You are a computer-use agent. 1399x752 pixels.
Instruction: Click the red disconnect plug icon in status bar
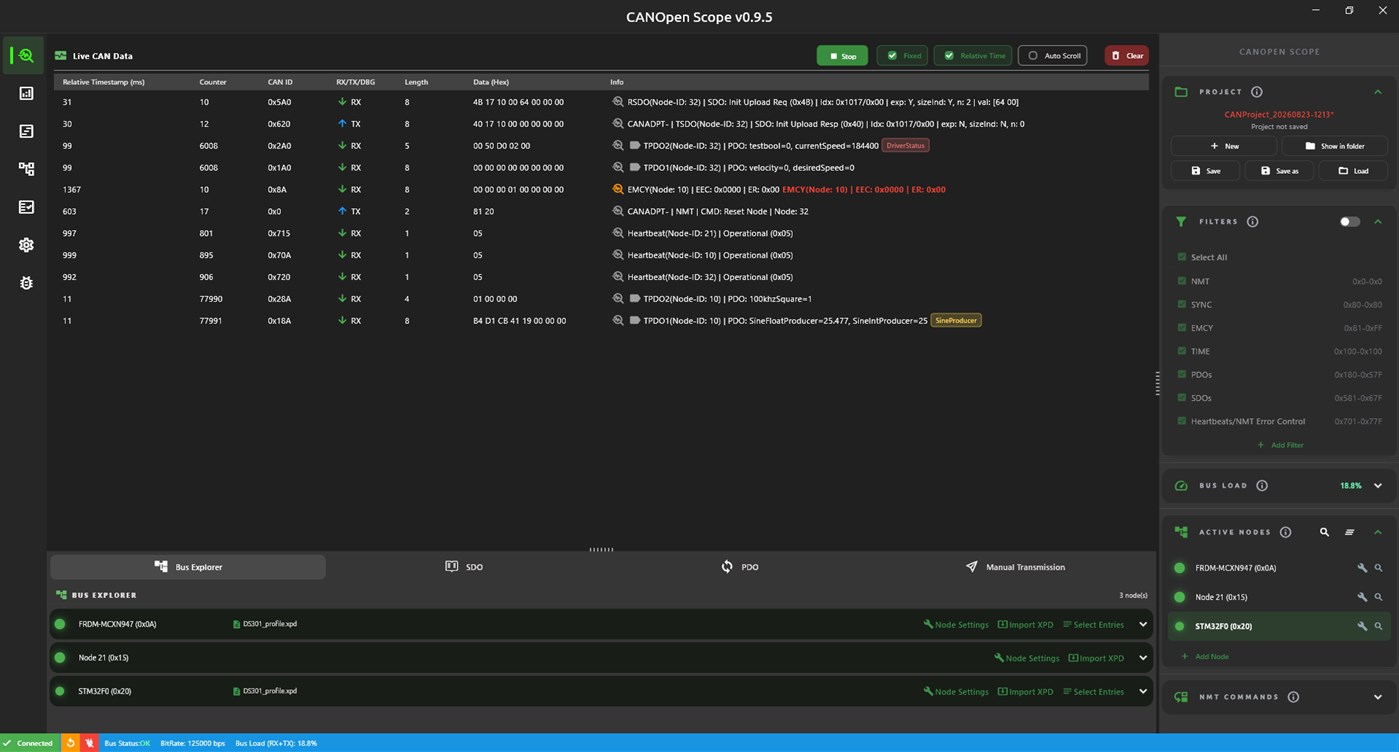coord(89,743)
